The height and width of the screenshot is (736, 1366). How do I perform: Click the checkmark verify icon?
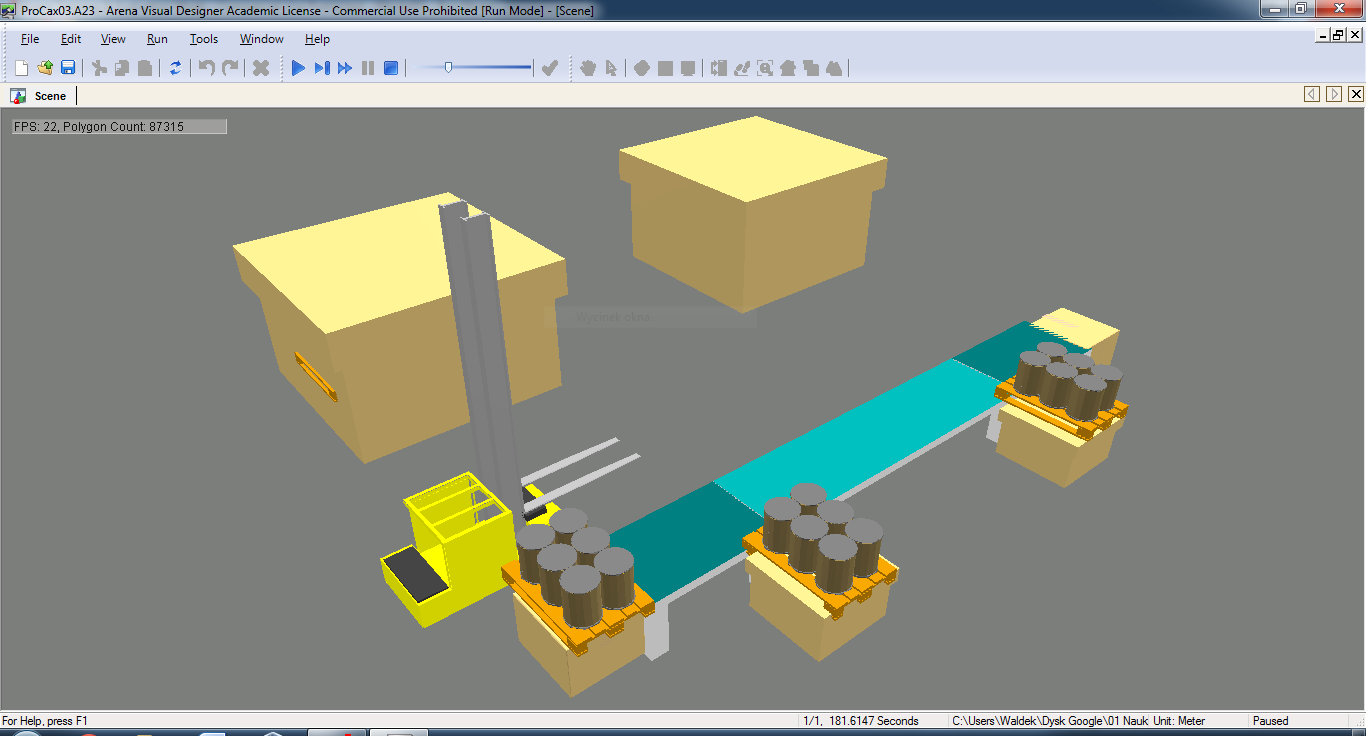pyautogui.click(x=549, y=68)
